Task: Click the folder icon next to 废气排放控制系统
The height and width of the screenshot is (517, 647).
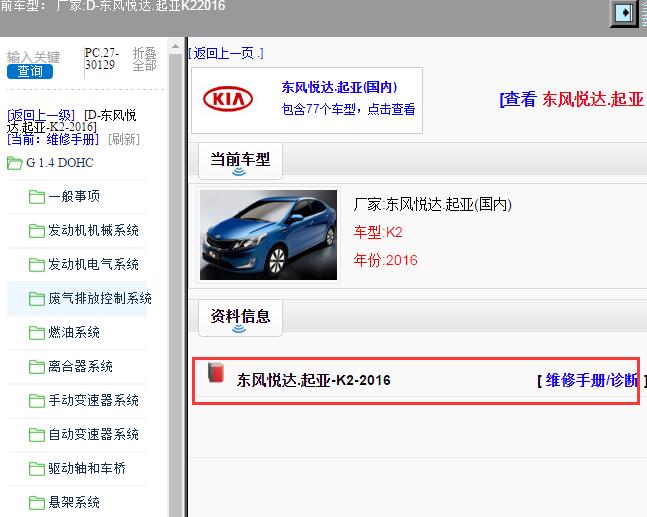Action: (x=37, y=298)
